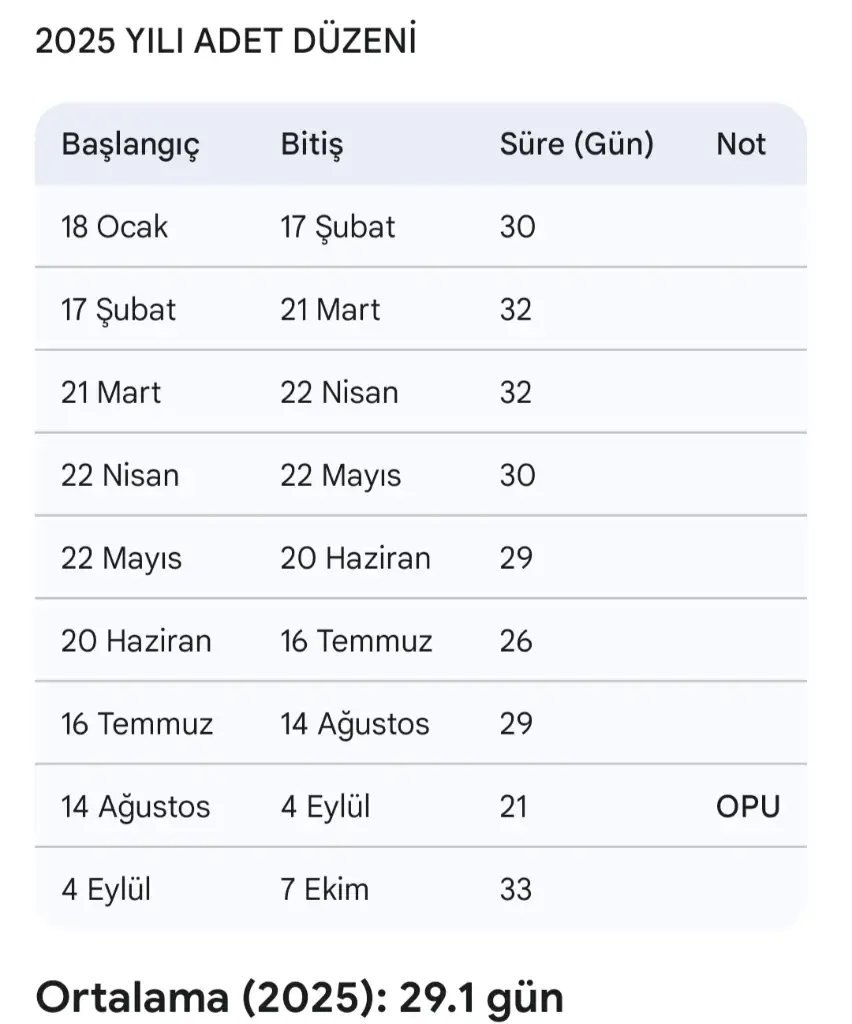
Task: Select the "18 Ocak" start date cell
Action: [x=115, y=227]
